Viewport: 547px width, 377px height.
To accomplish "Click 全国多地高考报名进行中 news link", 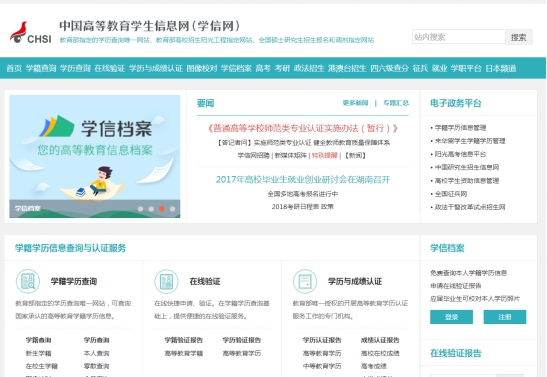I will tap(302, 194).
